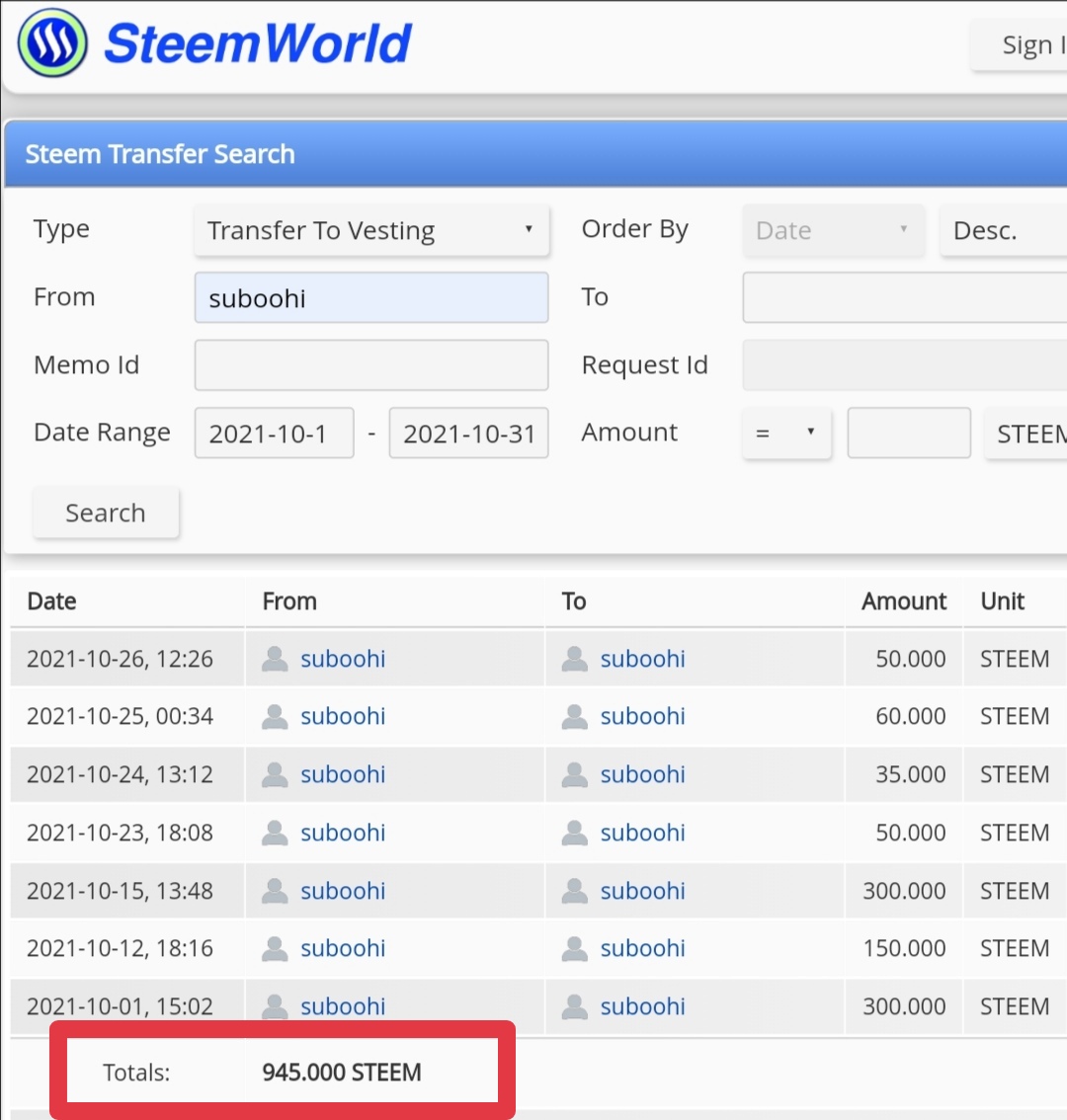
Task: Open From suboohi link in 2021-10-26 row
Action: (343, 659)
